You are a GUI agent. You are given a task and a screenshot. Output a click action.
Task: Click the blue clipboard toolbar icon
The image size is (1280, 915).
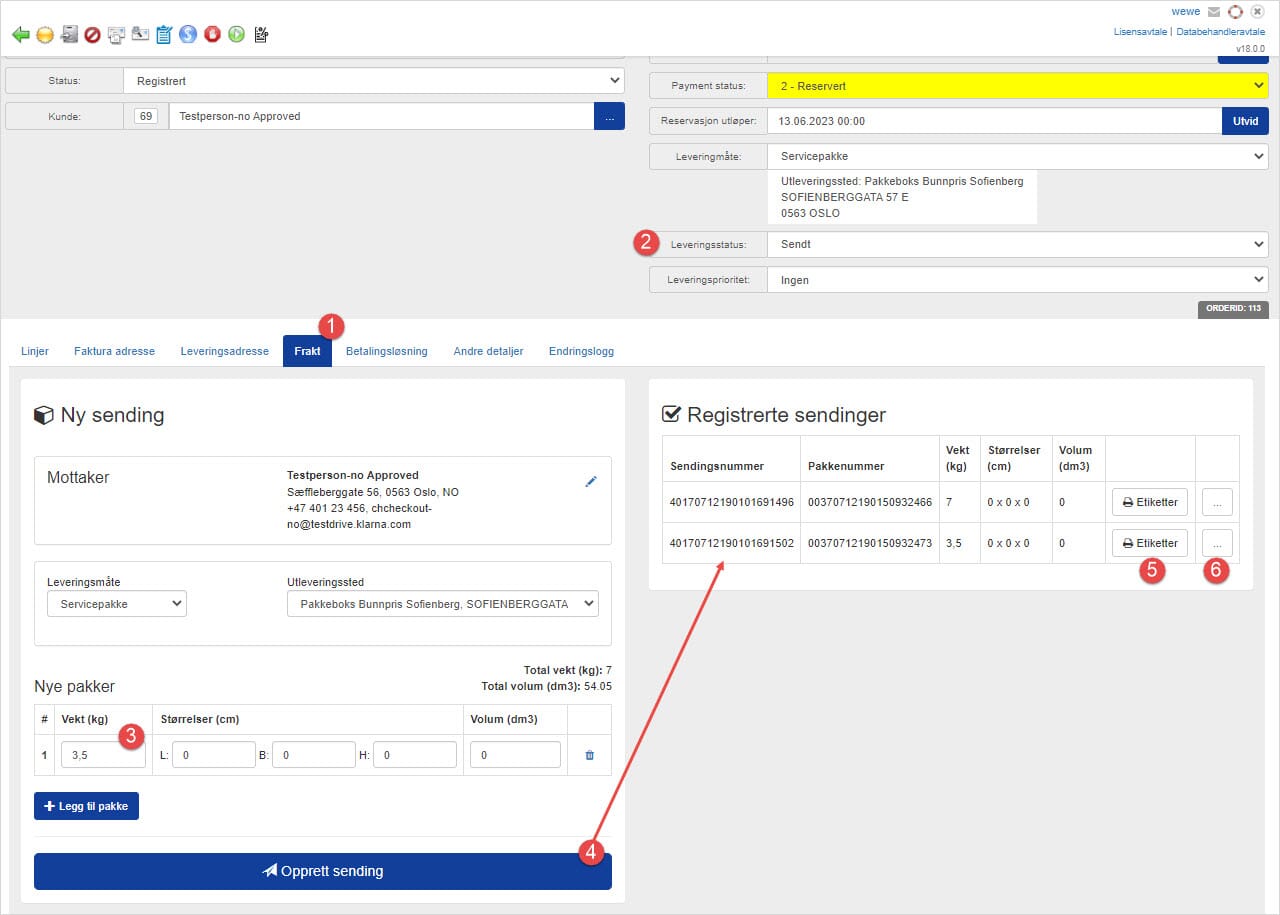164,35
